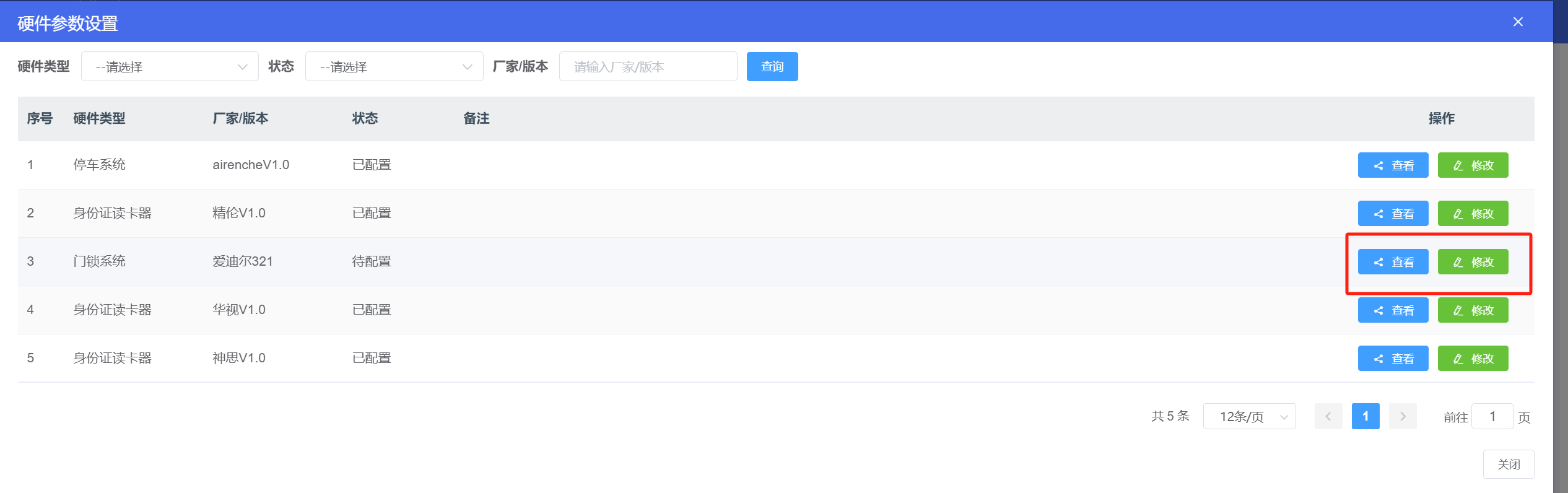Focus the 前往 page number input
1568x493 pixels.
tap(1492, 416)
